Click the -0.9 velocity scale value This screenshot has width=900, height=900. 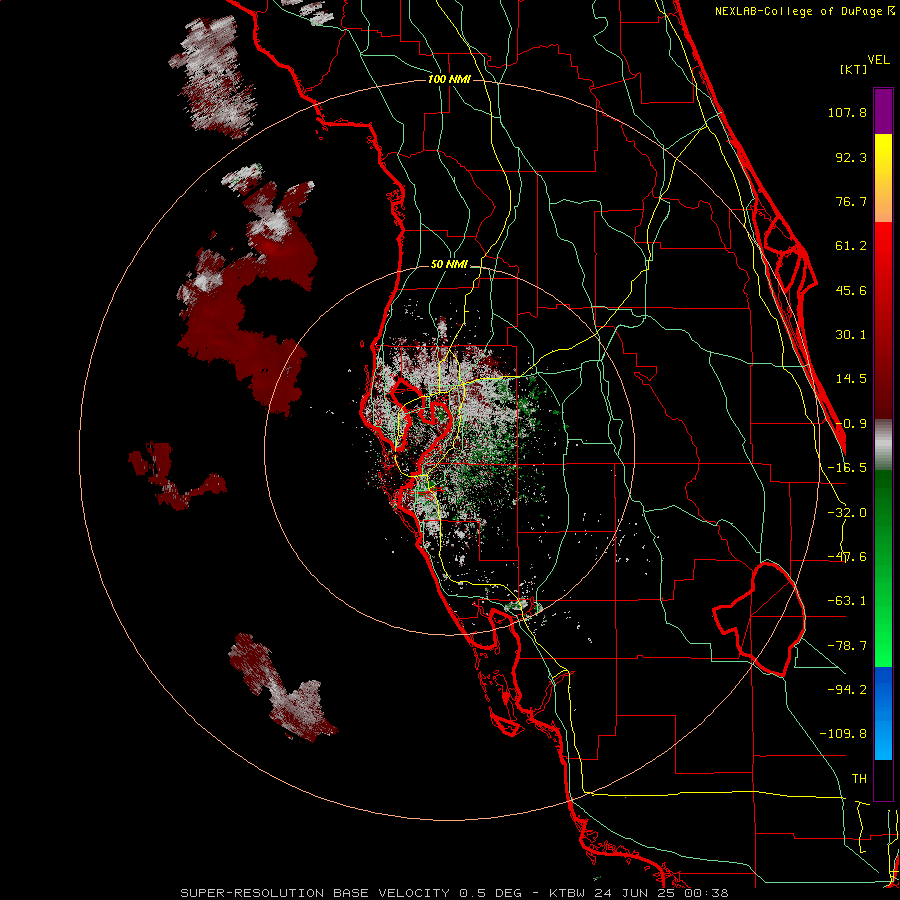[x=851, y=424]
